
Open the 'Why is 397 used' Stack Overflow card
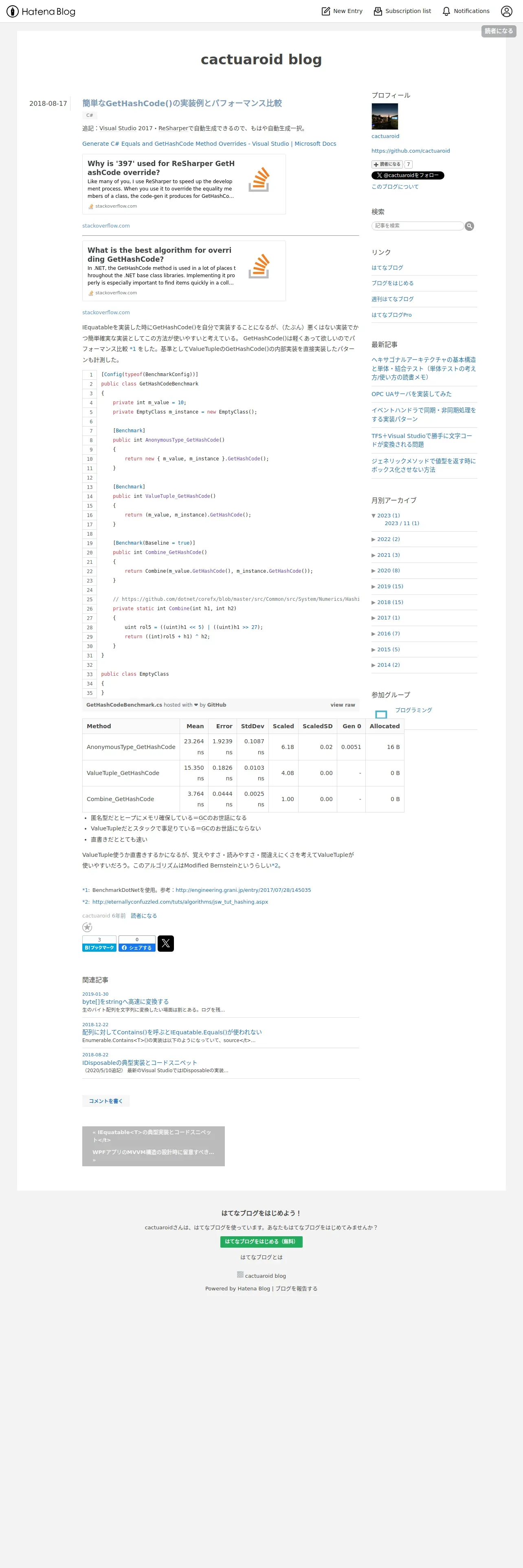[x=184, y=184]
